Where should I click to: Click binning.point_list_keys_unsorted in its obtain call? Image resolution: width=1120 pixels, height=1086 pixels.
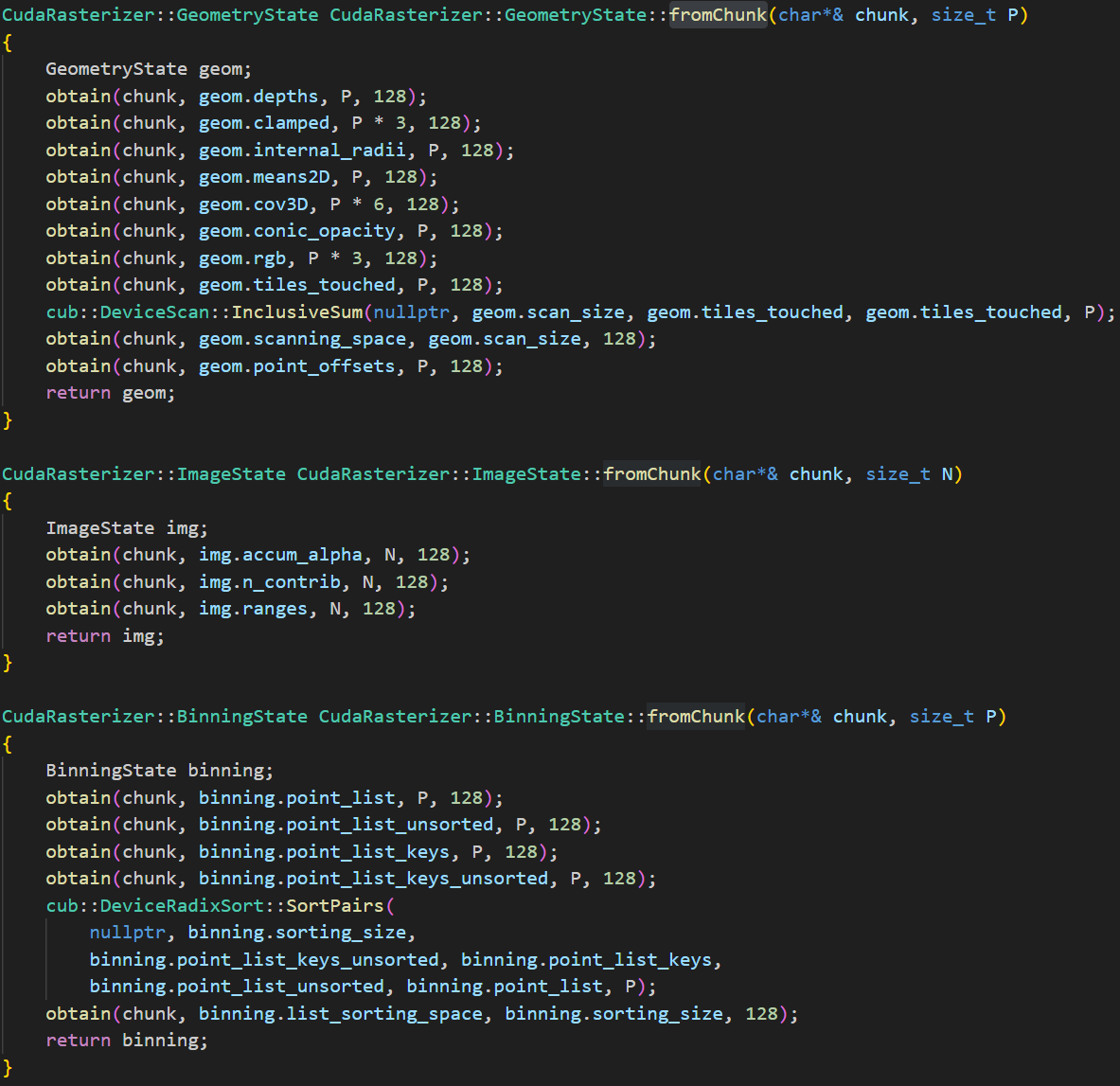point(373,878)
